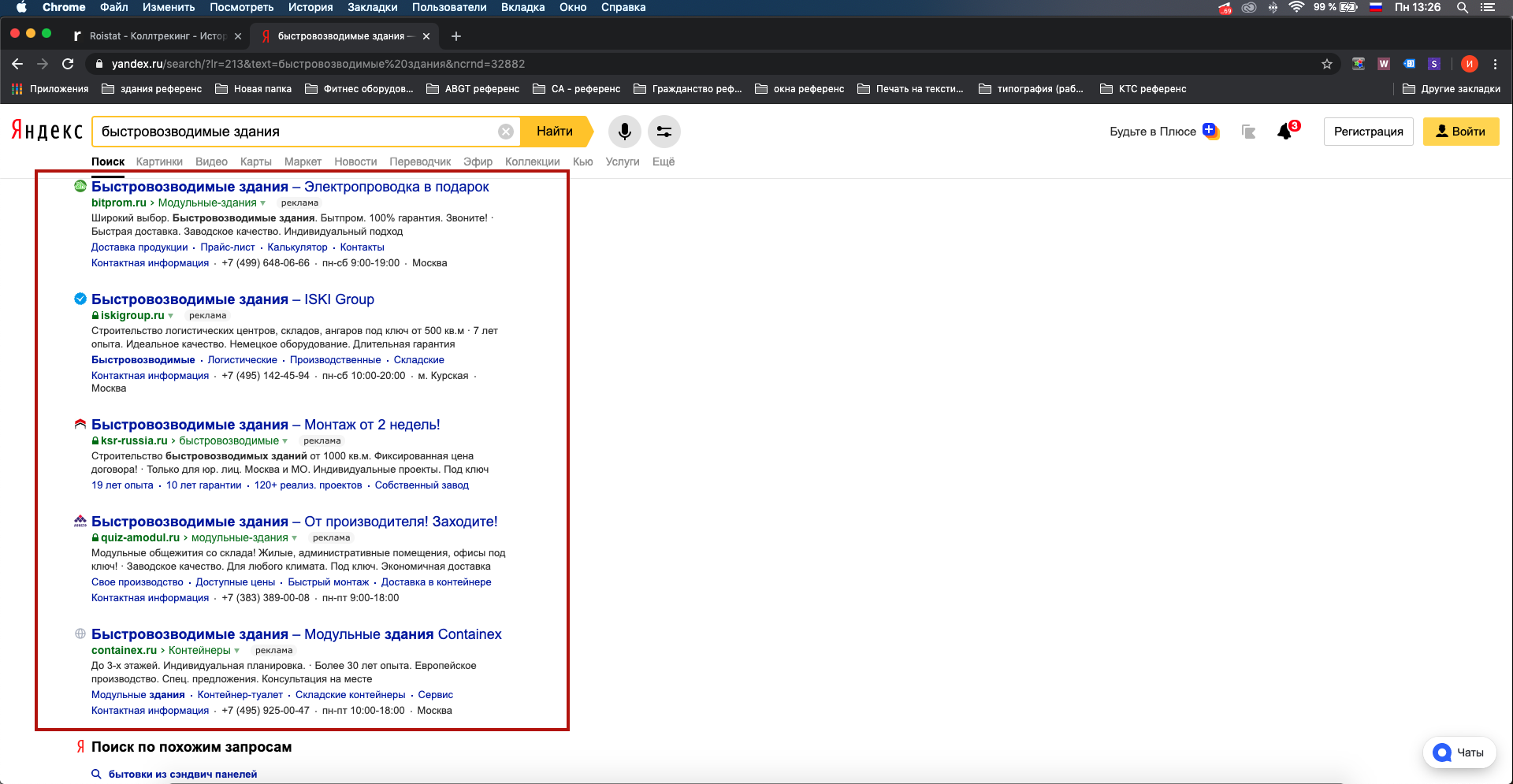Expand quiz-amodul.ru result dropdown arrow

pos(294,538)
